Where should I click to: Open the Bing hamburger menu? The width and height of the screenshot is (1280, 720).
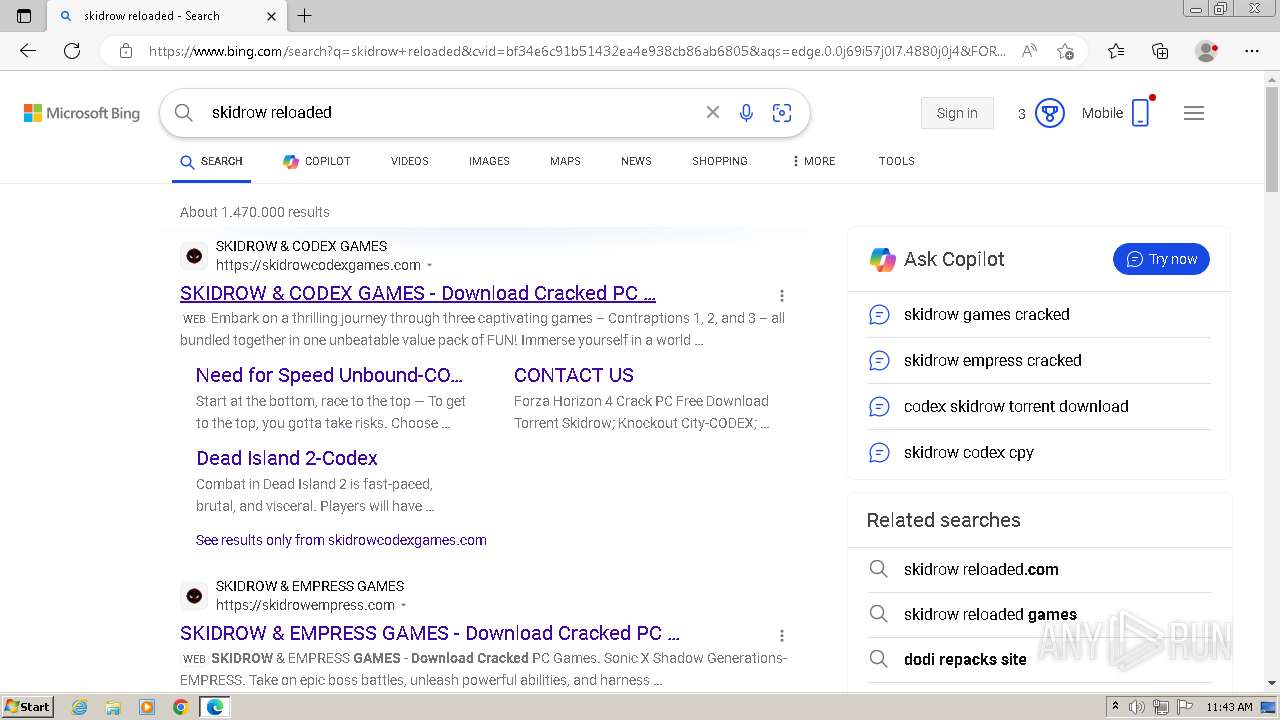[1194, 113]
